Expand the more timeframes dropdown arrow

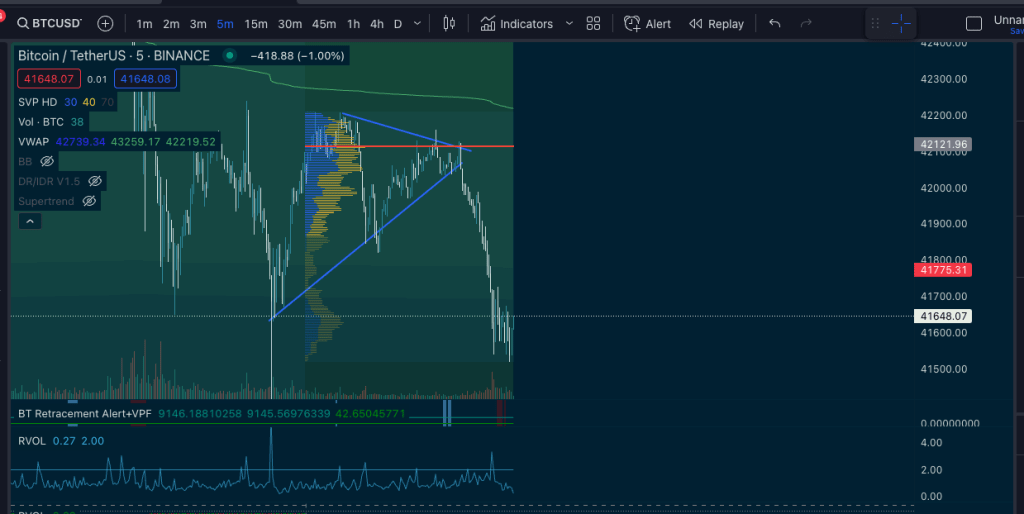click(x=417, y=23)
